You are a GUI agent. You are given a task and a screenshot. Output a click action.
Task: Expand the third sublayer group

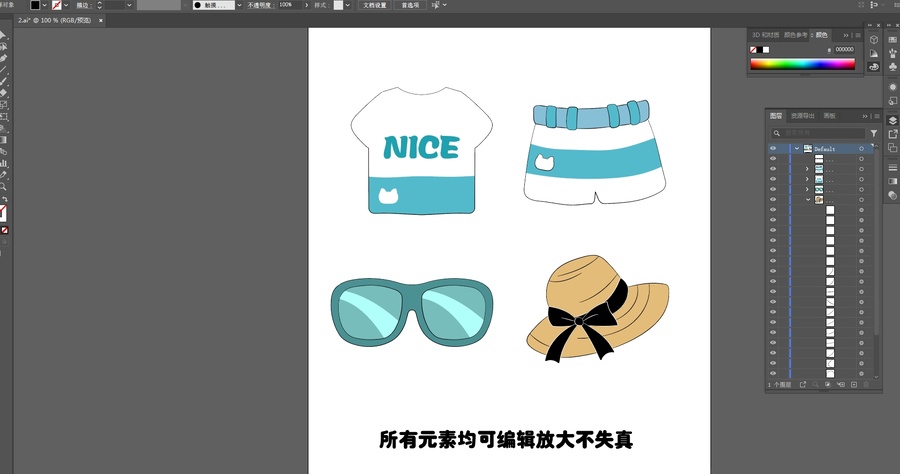click(807, 179)
